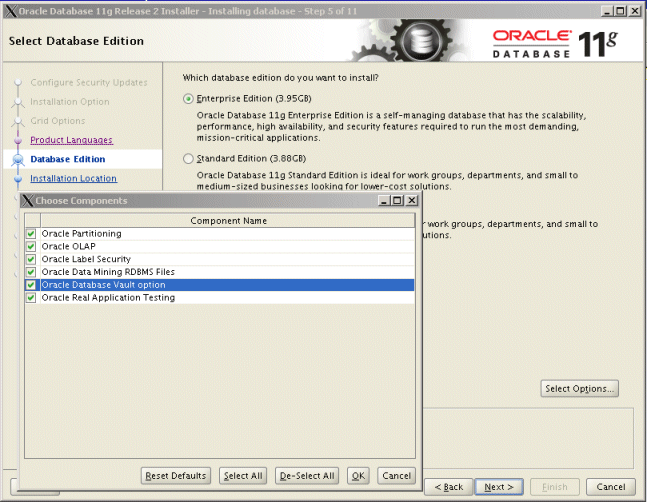
Task: Toggle Oracle Real Application Testing checkbox
Action: [31, 298]
